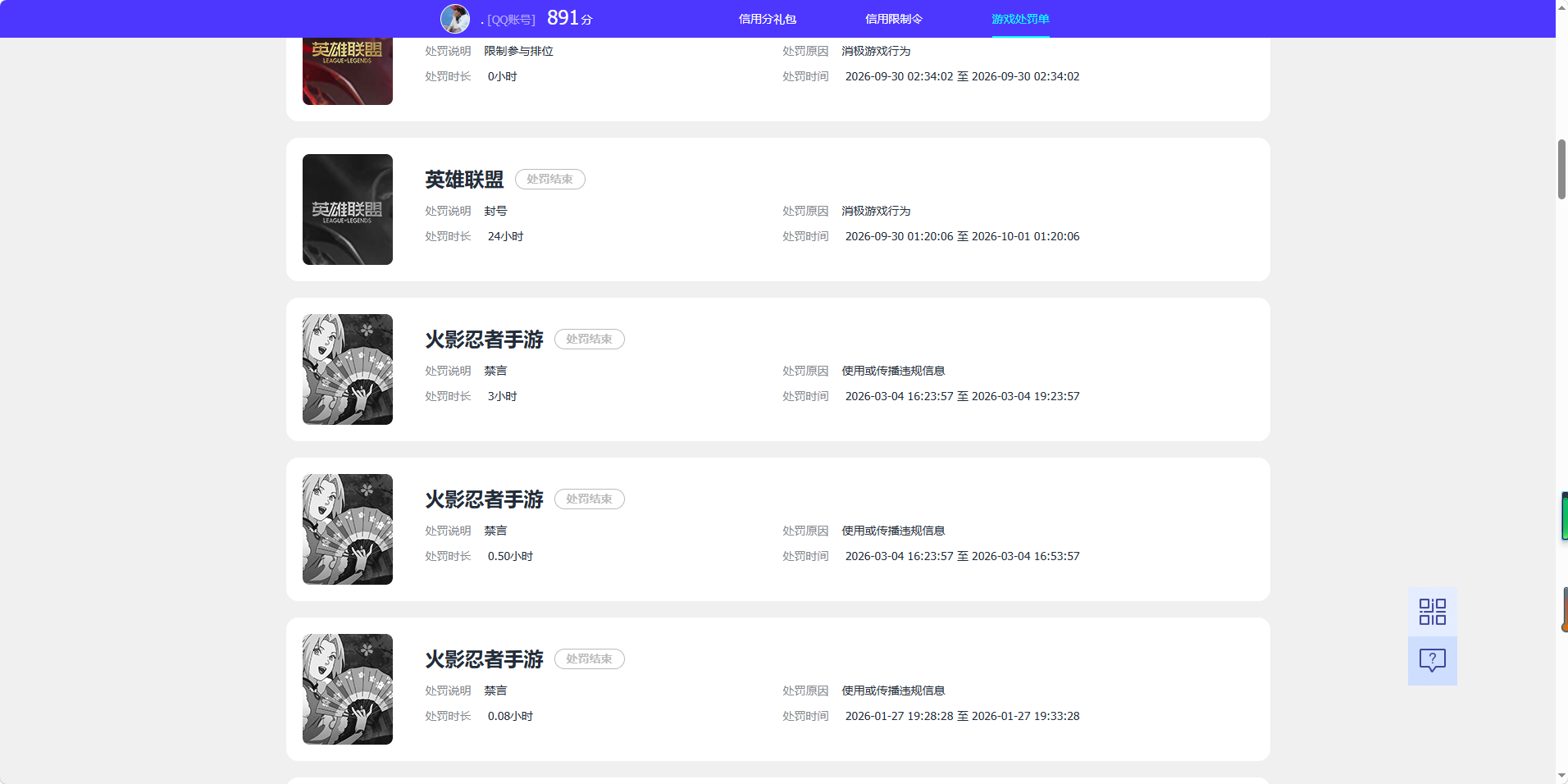Click the scrollbar down arrow

tap(1561, 776)
